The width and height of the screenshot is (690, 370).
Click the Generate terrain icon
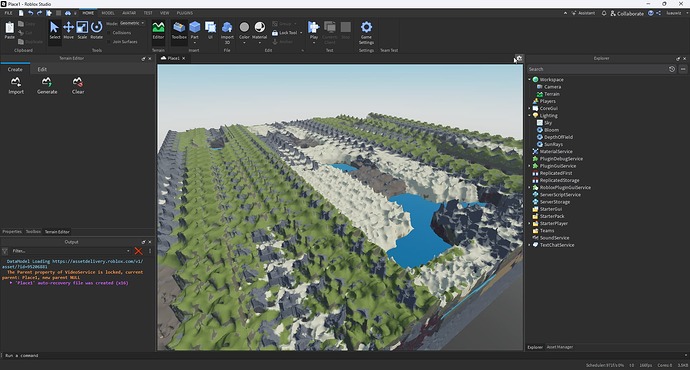coord(47,85)
